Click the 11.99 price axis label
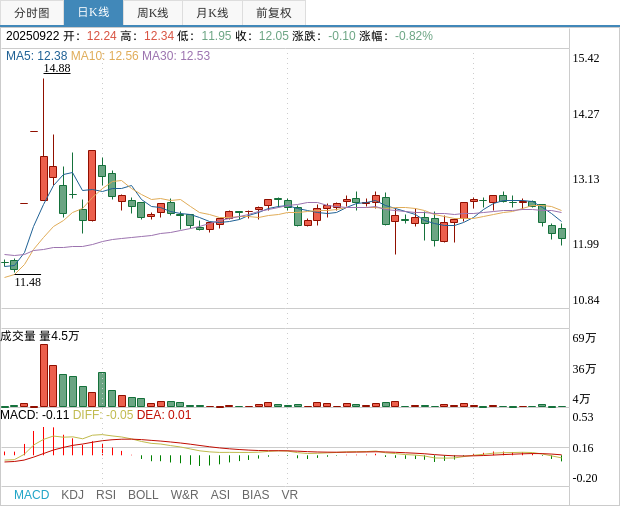Viewport: 620px width, 506px height. (586, 244)
